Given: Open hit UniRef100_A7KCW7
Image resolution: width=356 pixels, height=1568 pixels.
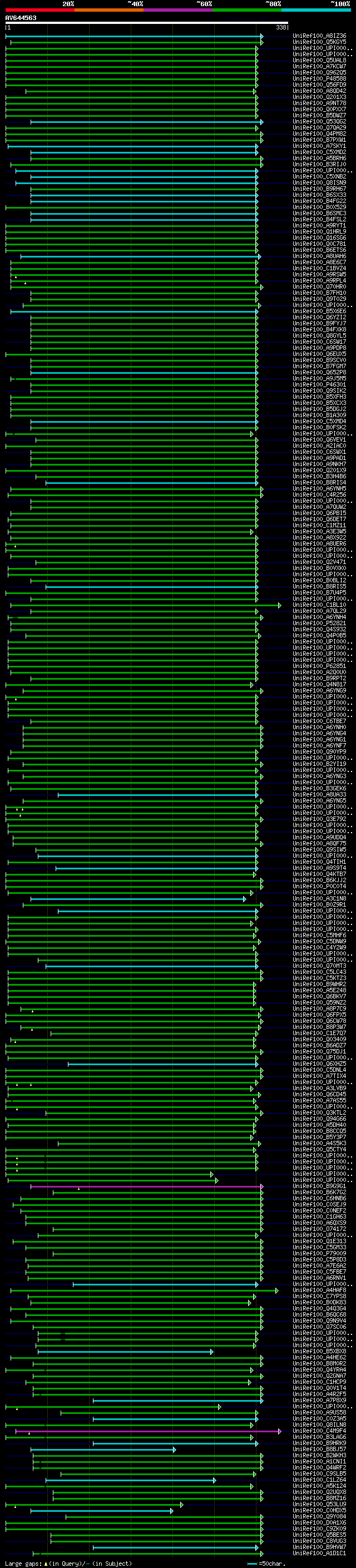Looking at the screenshot, I should (319, 66).
